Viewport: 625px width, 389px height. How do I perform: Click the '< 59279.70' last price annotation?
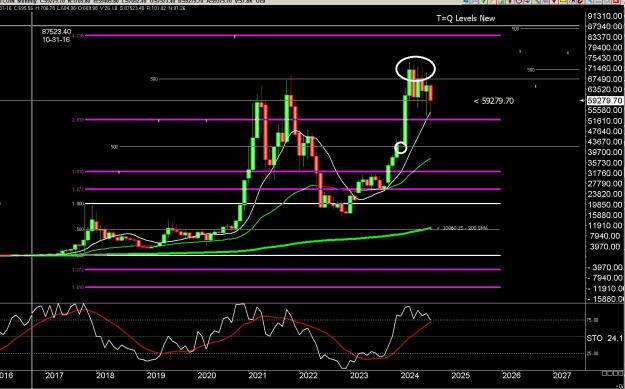[x=493, y=101]
